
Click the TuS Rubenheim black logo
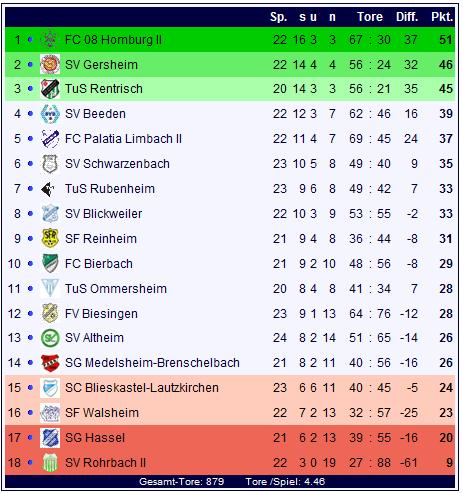[50, 189]
